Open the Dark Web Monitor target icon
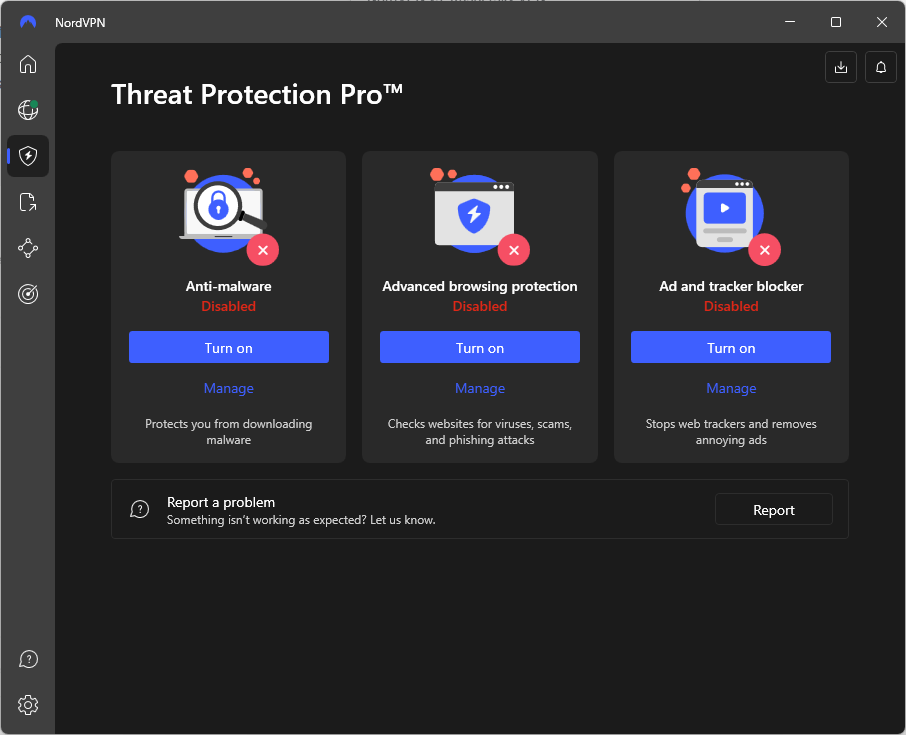 point(28,294)
